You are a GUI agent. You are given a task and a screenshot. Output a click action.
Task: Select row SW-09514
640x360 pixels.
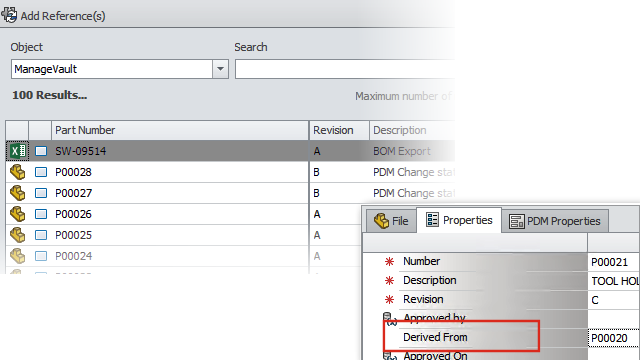tap(230, 151)
